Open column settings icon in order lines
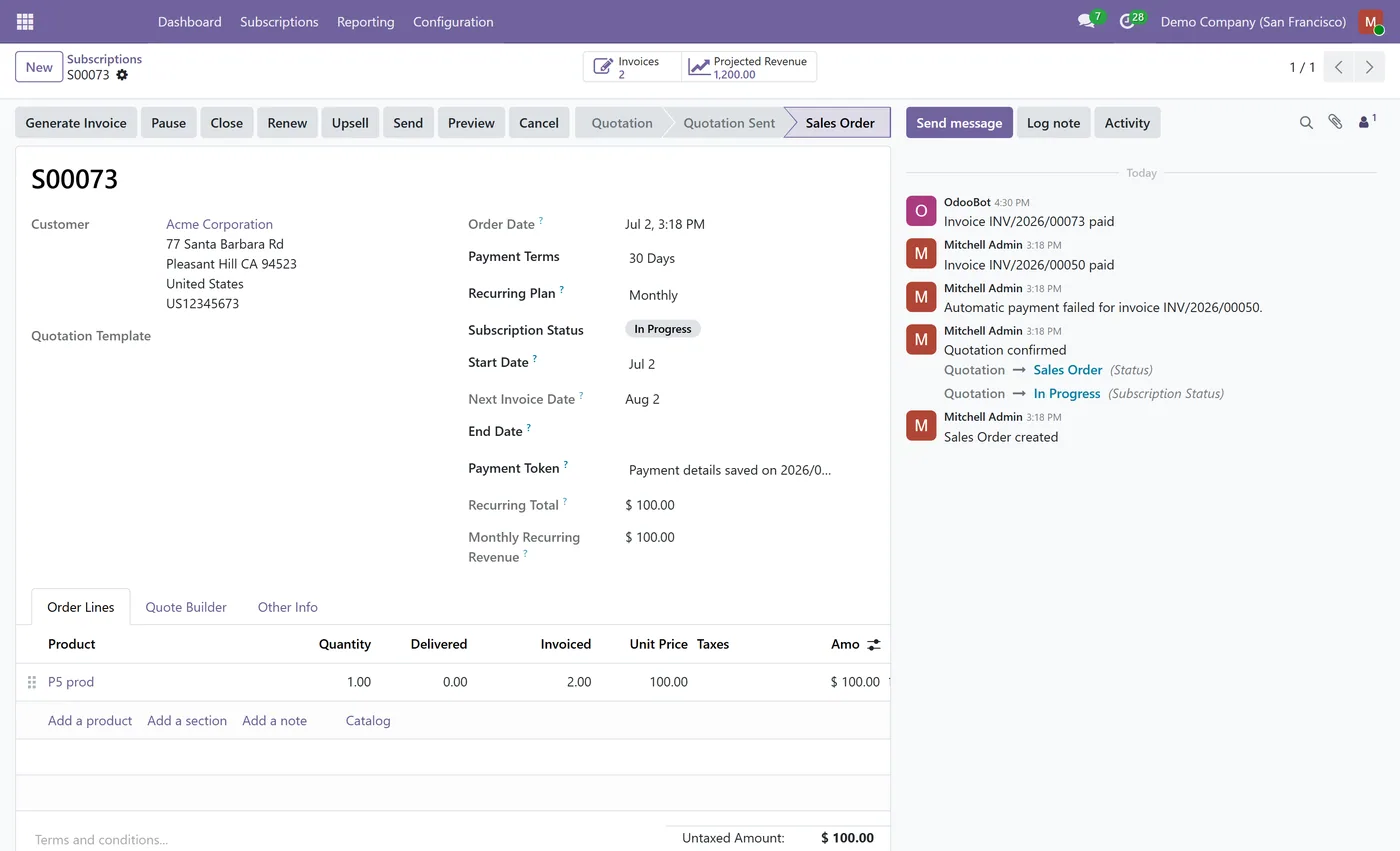The width and height of the screenshot is (1400, 851). pos(873,645)
